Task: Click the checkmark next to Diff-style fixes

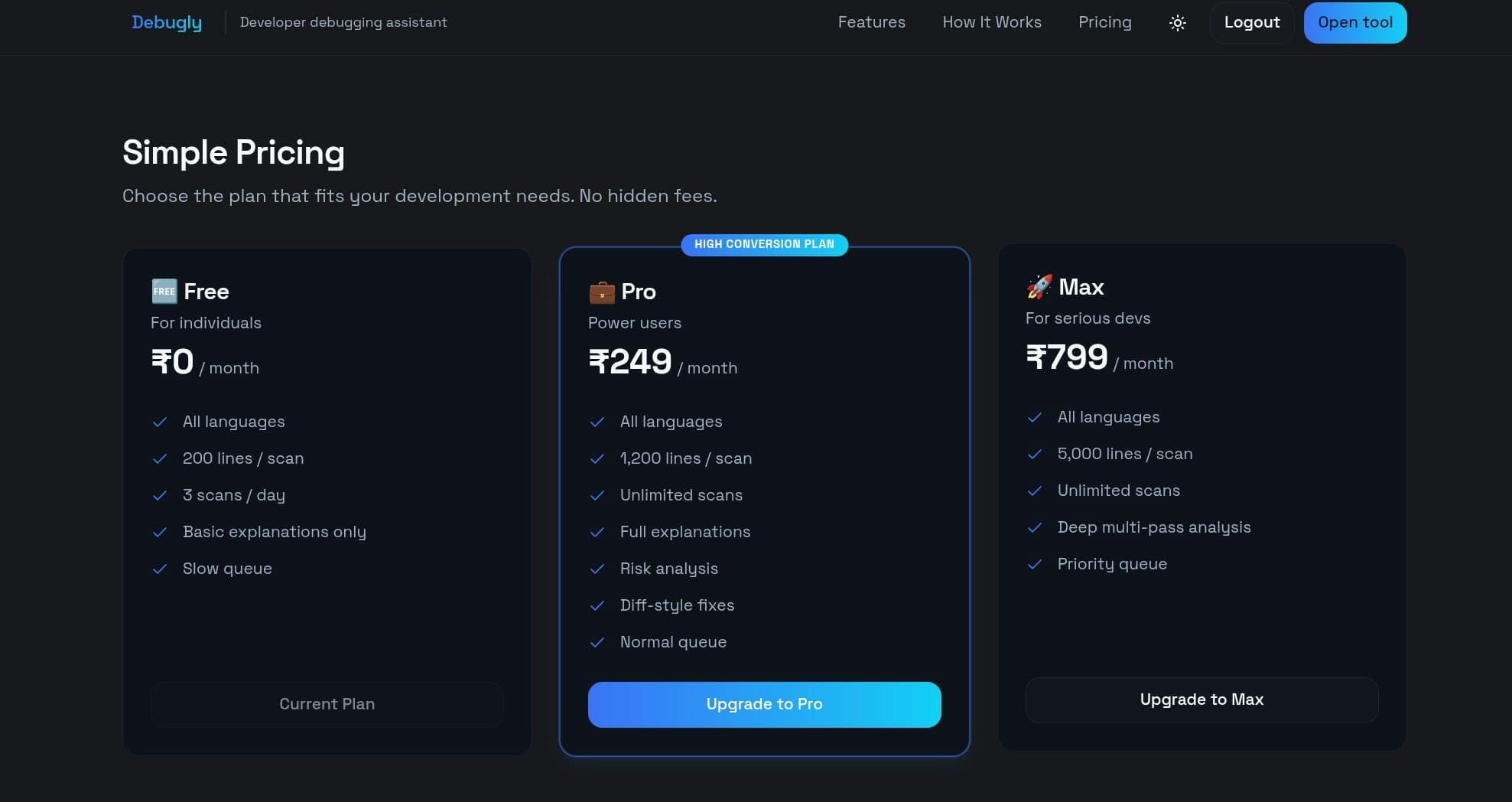Action: click(597, 605)
